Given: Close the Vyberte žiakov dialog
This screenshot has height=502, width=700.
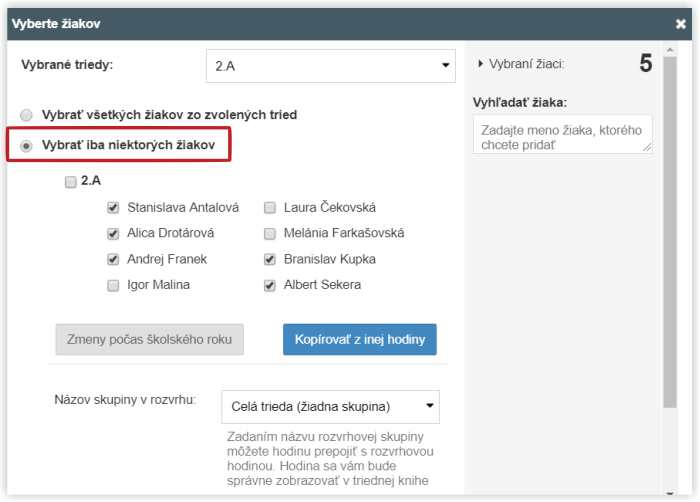Looking at the screenshot, I should [x=681, y=23].
